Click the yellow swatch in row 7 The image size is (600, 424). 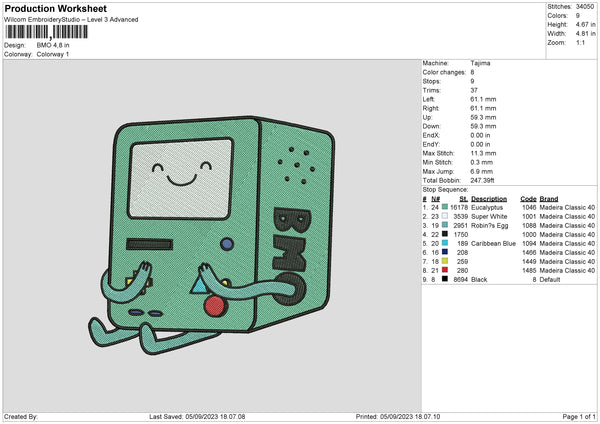(445, 261)
